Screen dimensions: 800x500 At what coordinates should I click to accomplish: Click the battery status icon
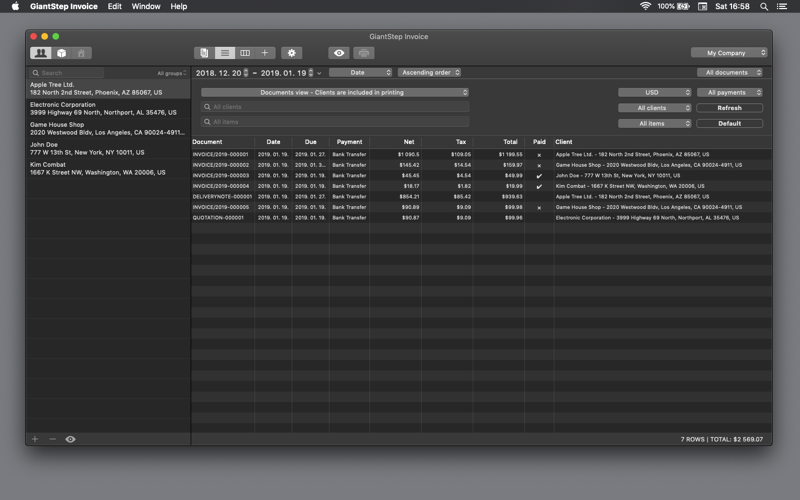(683, 6)
